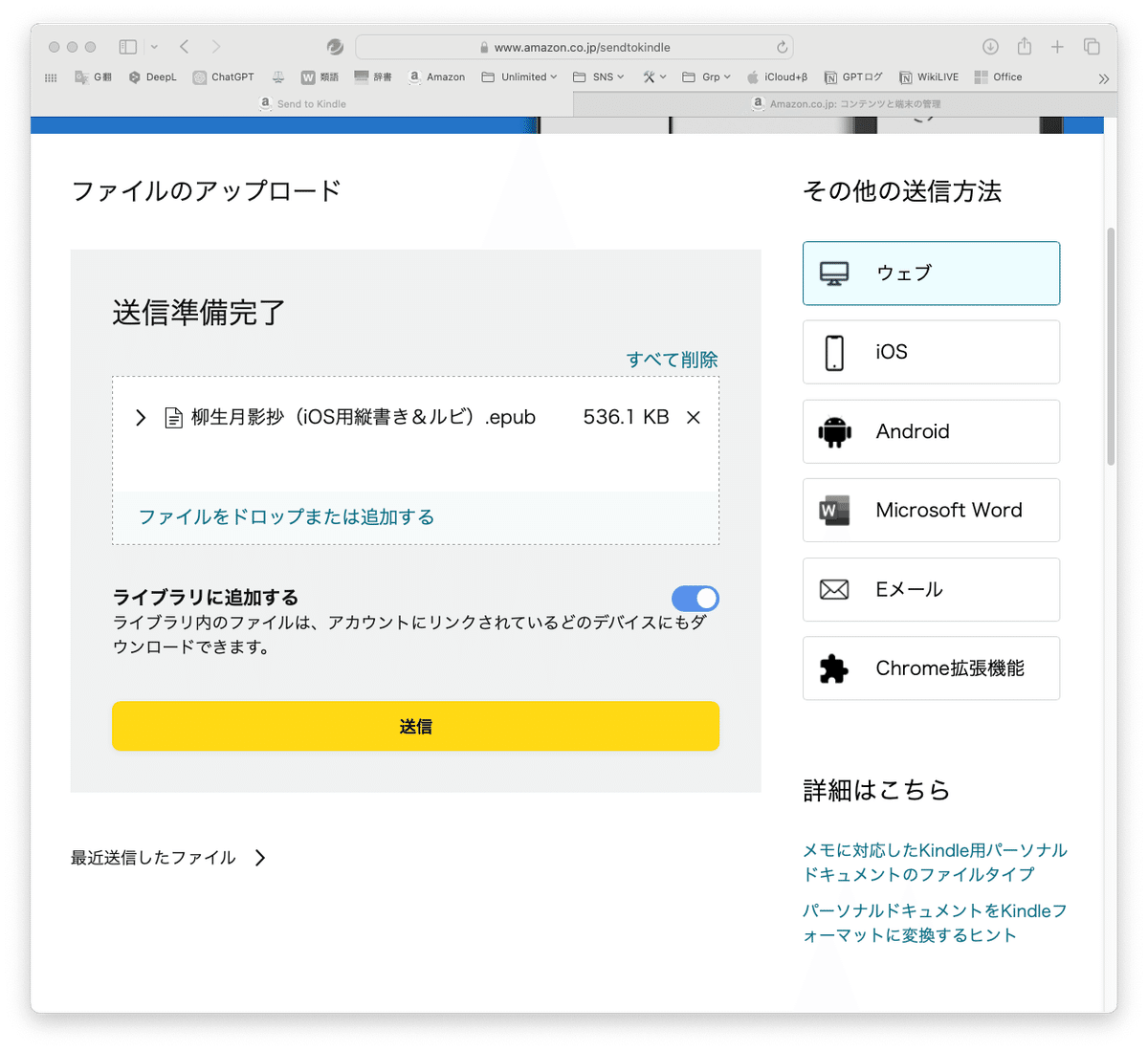Open the WikiLIVE bookmark
The image size is (1148, 1051).
coord(928,77)
